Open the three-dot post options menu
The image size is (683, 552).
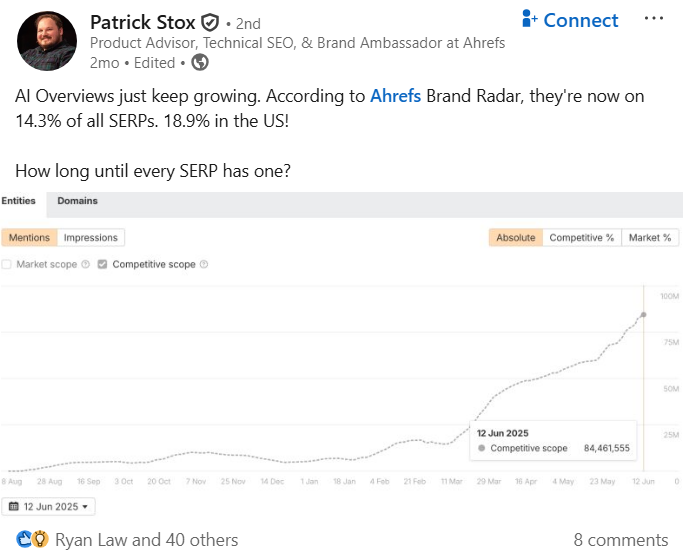pyautogui.click(x=654, y=18)
